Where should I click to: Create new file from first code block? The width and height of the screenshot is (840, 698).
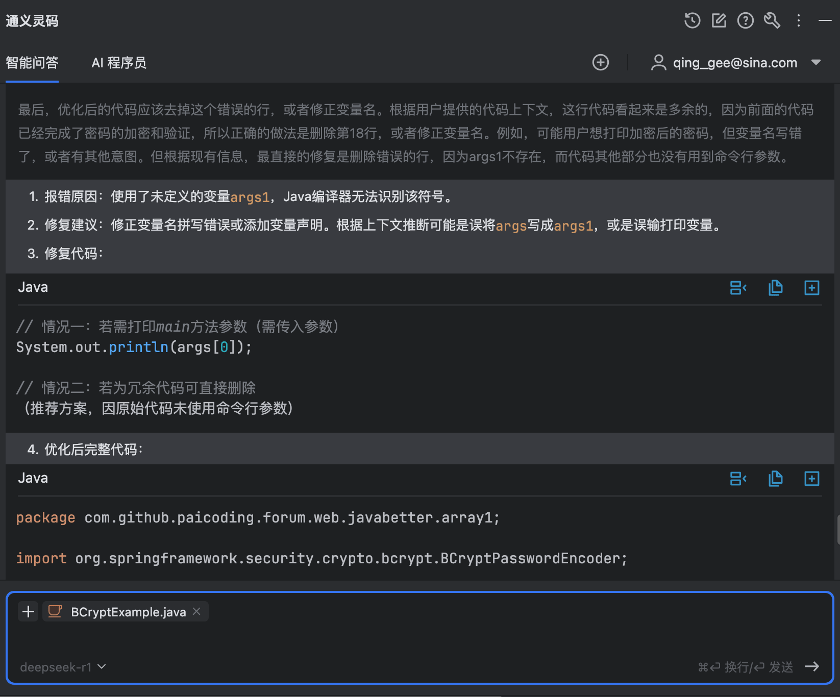pos(812,288)
